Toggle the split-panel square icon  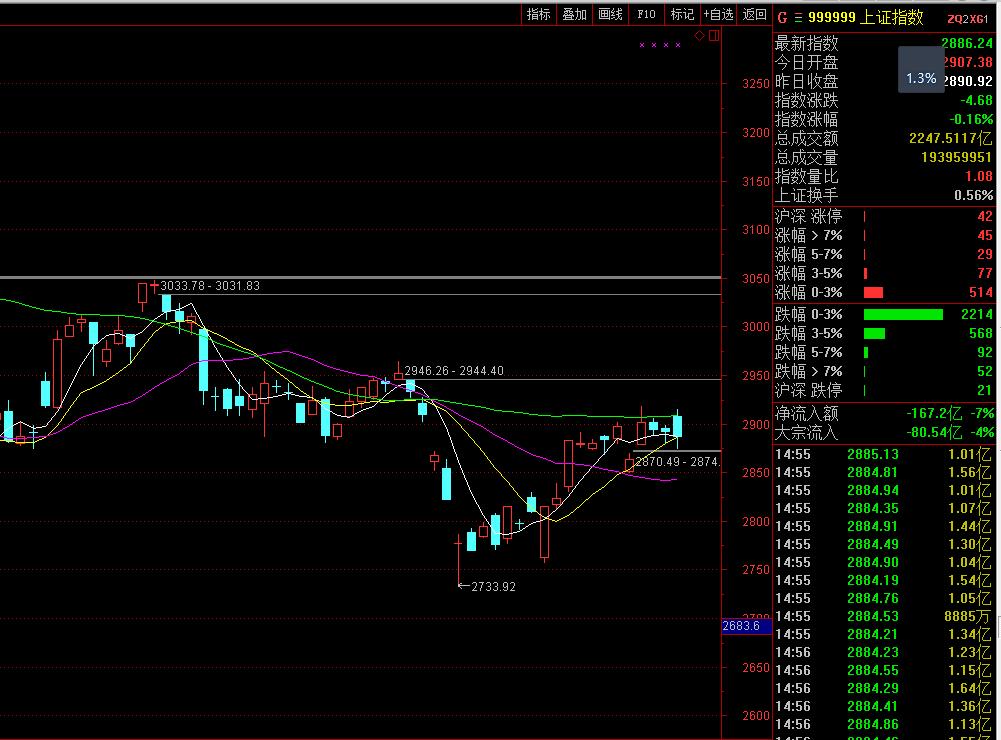713,36
